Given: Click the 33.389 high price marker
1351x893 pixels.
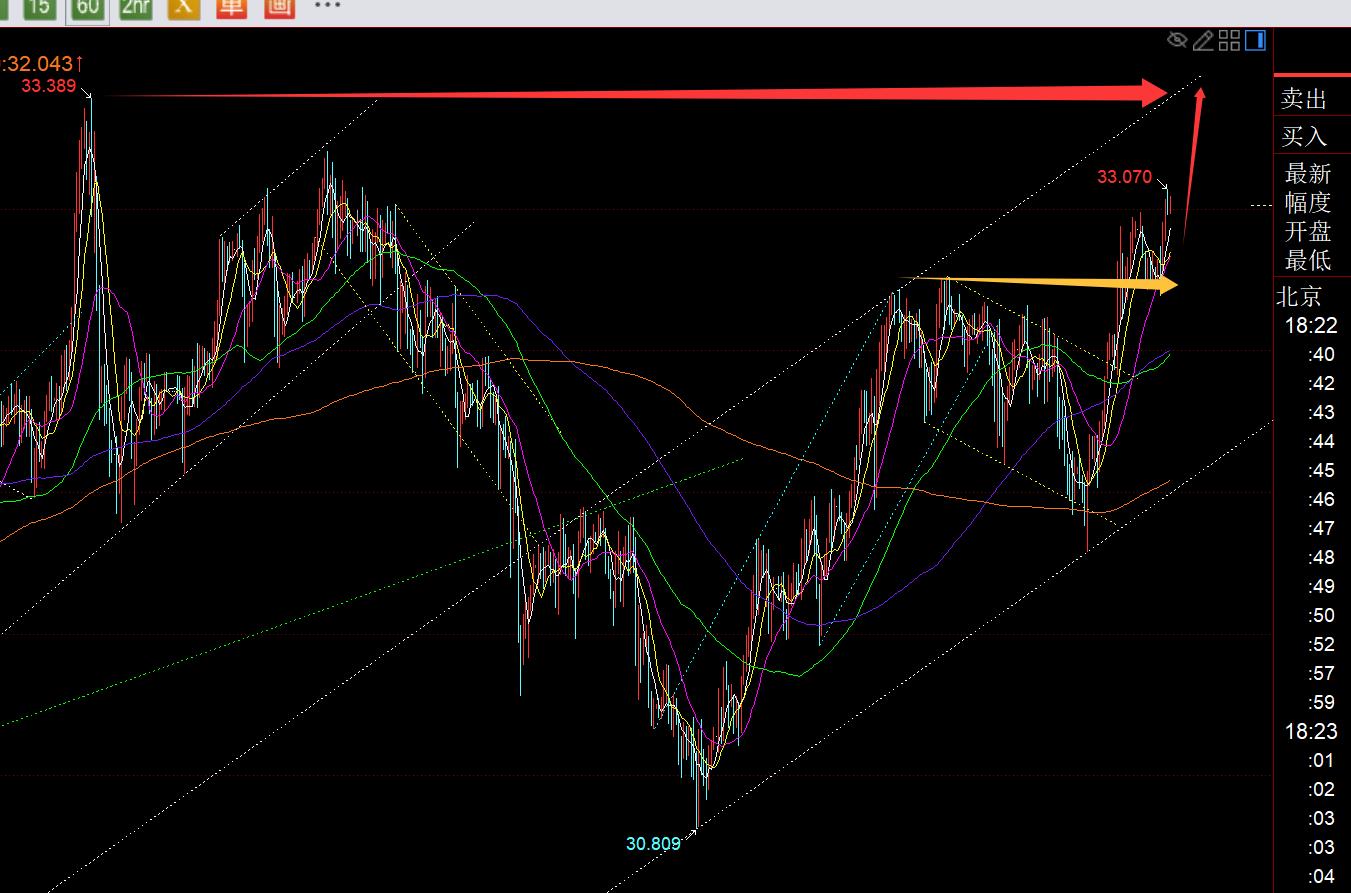Looking at the screenshot, I should 48,86.
